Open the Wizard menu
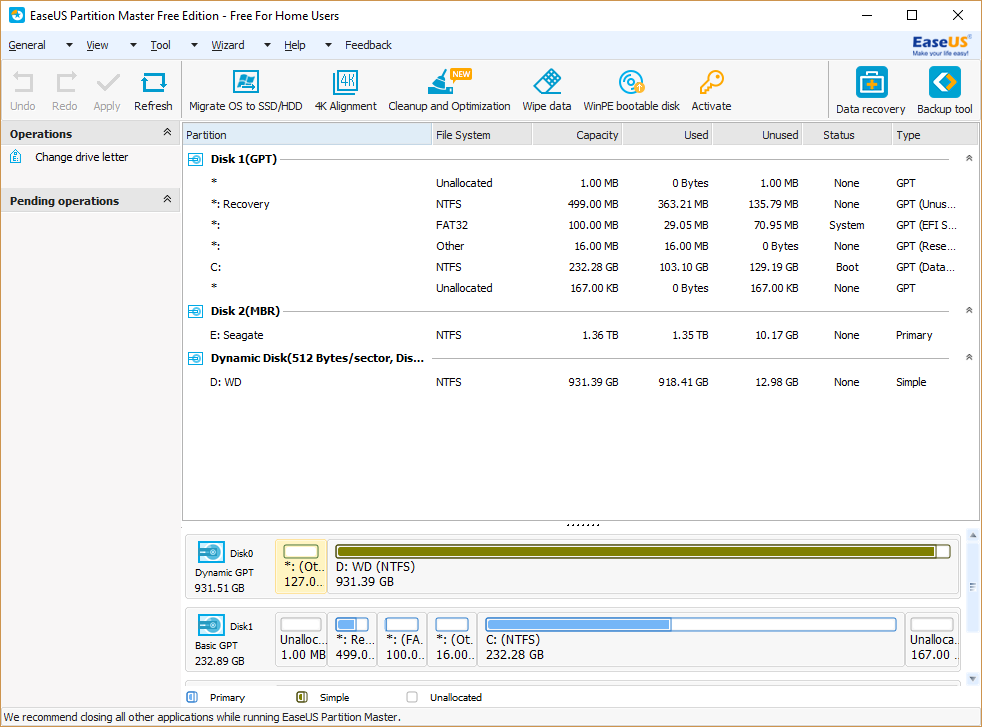 tap(228, 45)
